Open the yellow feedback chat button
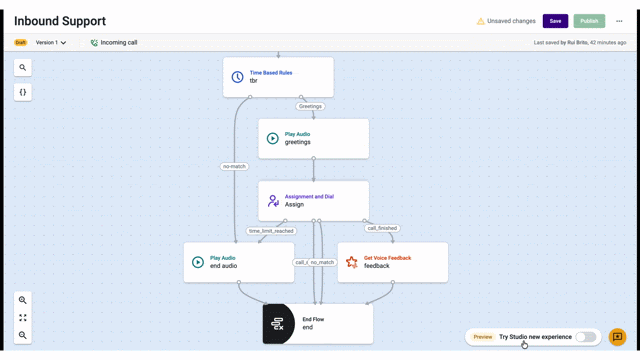The width and height of the screenshot is (640, 360). coord(617,337)
